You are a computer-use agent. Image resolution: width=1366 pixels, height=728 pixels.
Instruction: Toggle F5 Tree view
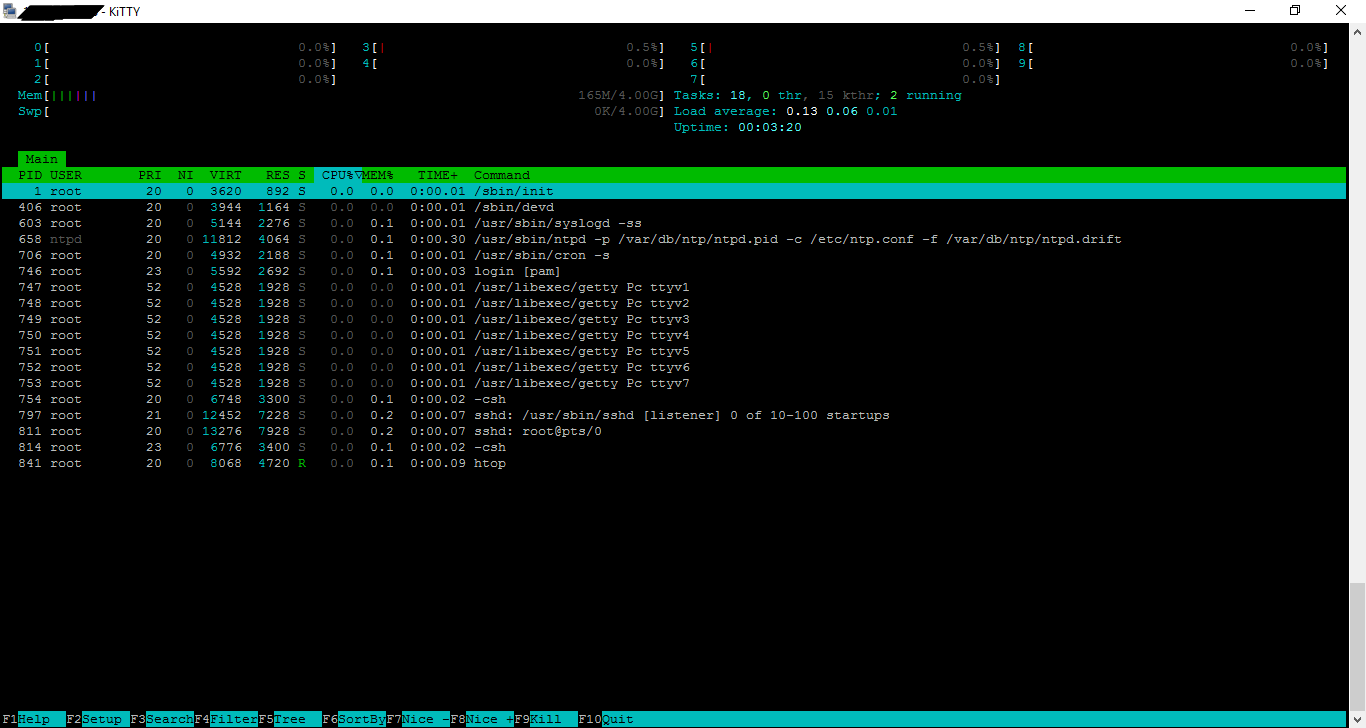[290, 719]
